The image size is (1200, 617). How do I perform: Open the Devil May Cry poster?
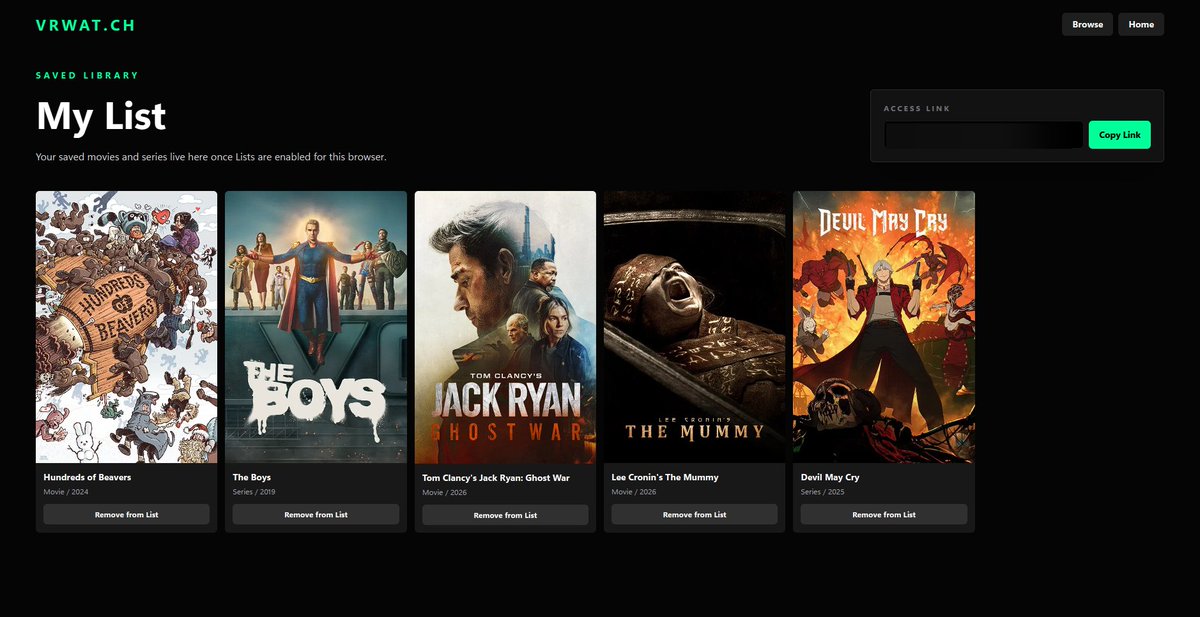[884, 327]
